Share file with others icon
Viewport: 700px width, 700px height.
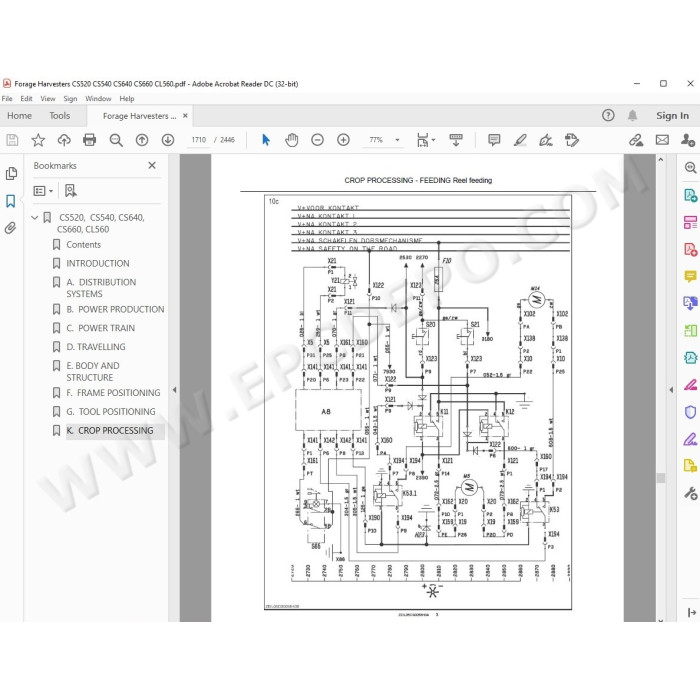point(688,140)
